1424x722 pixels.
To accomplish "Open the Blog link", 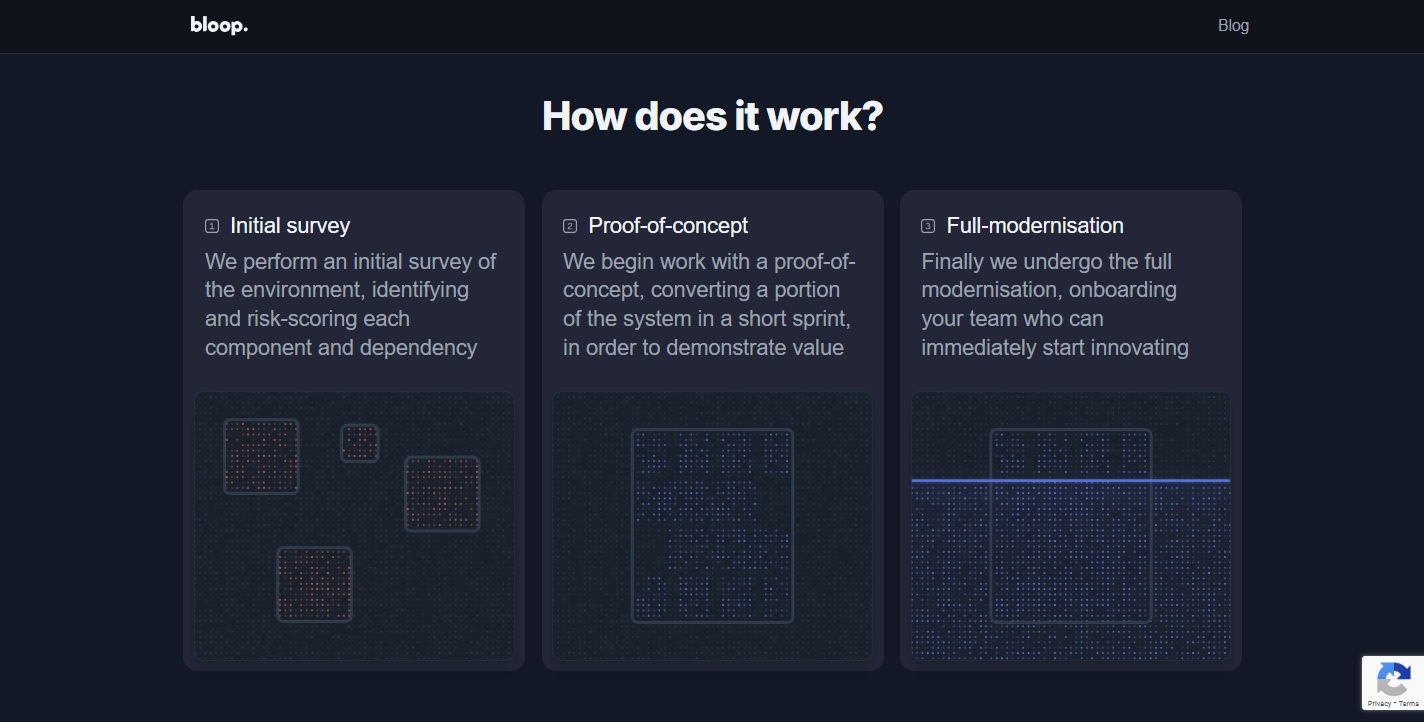I will (x=1233, y=26).
